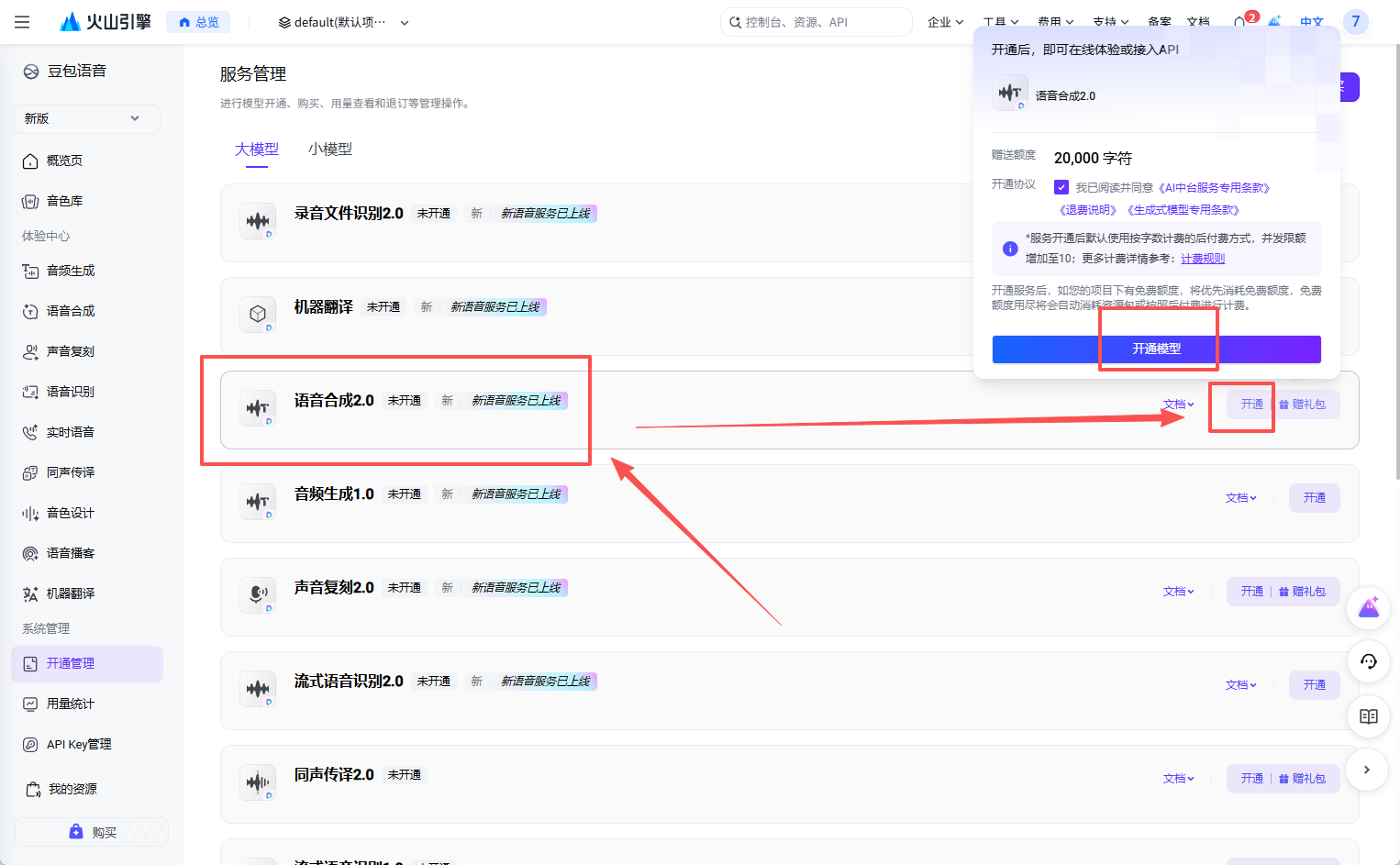Click the floating AI assistant icon
The image size is (1400, 865).
pyautogui.click(x=1369, y=608)
